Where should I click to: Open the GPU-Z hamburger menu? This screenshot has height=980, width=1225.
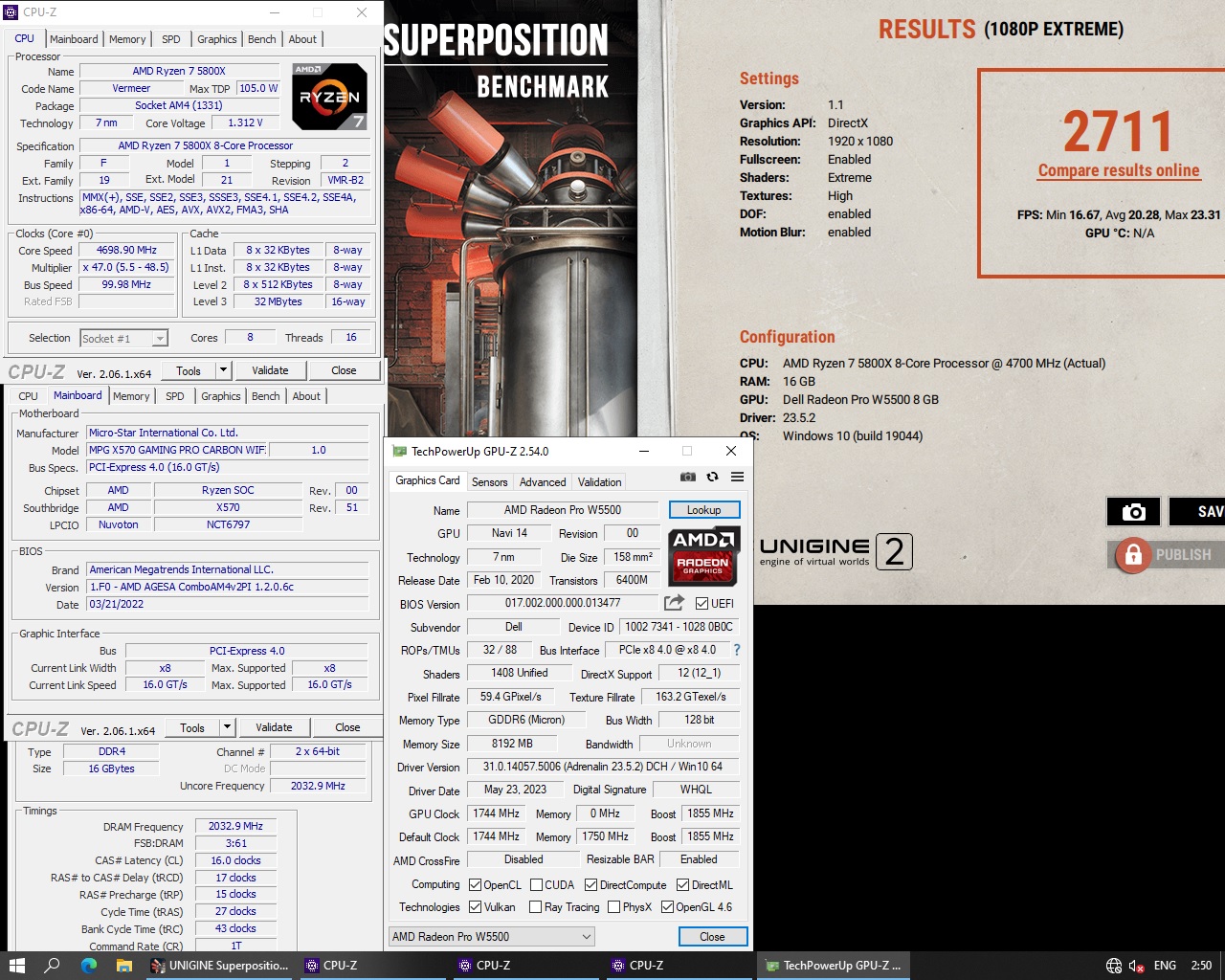click(x=737, y=477)
